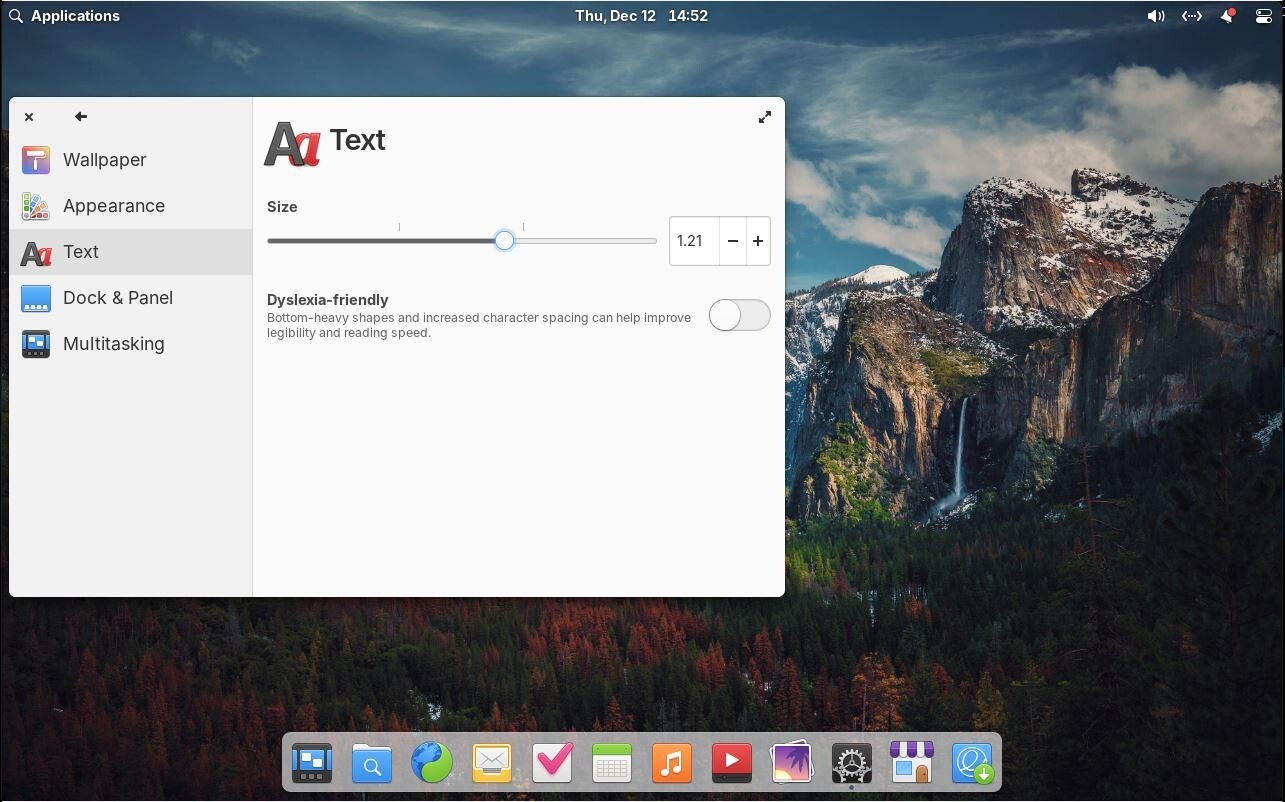The width and height of the screenshot is (1285, 802).
Task: Launch AppCenter from the dock
Action: 912,763
